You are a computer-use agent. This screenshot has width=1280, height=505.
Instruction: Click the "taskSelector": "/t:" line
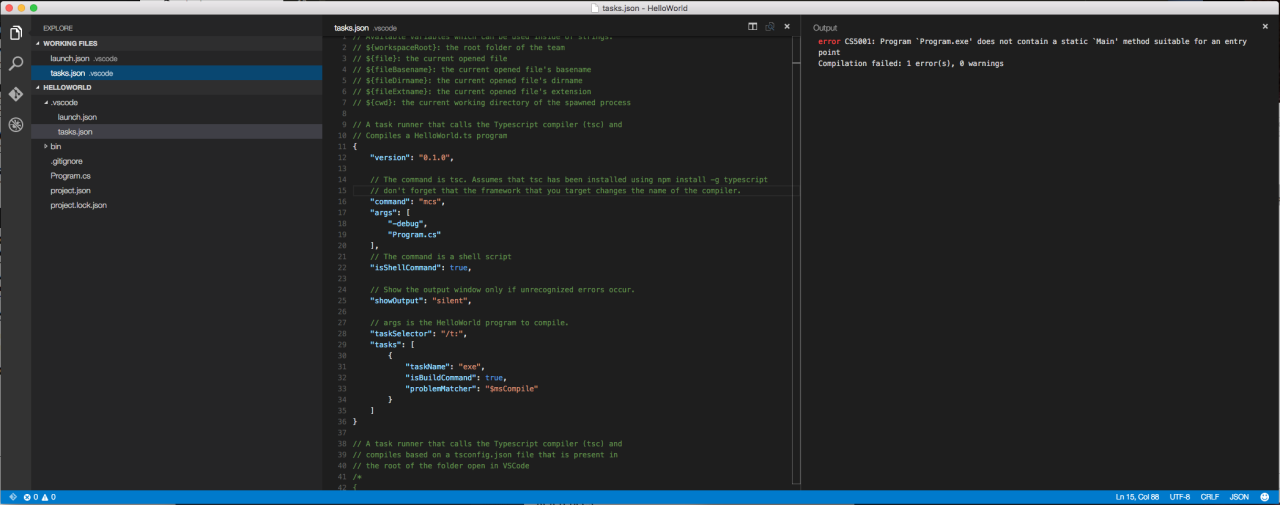418,333
